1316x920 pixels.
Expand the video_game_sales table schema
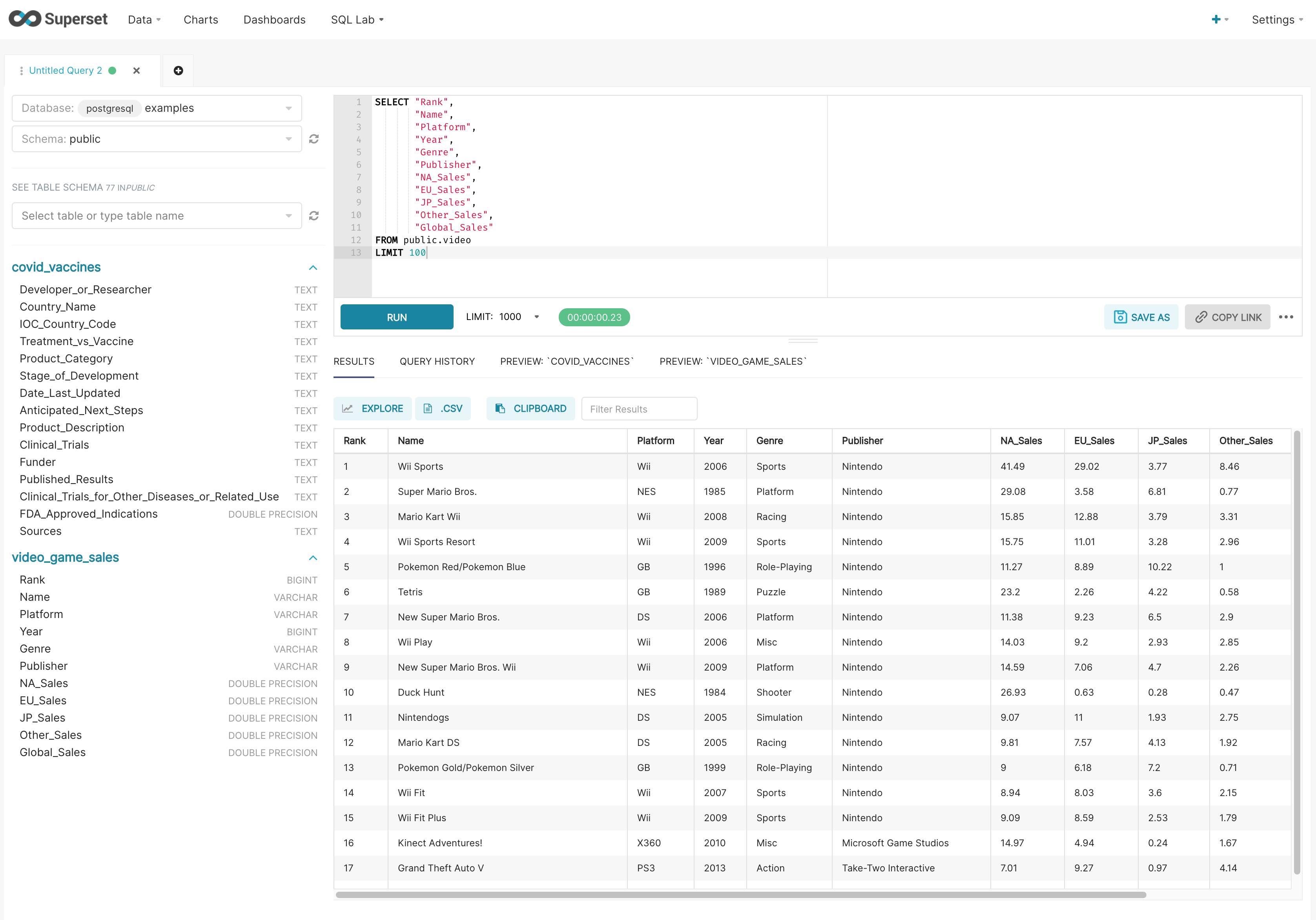click(313, 557)
